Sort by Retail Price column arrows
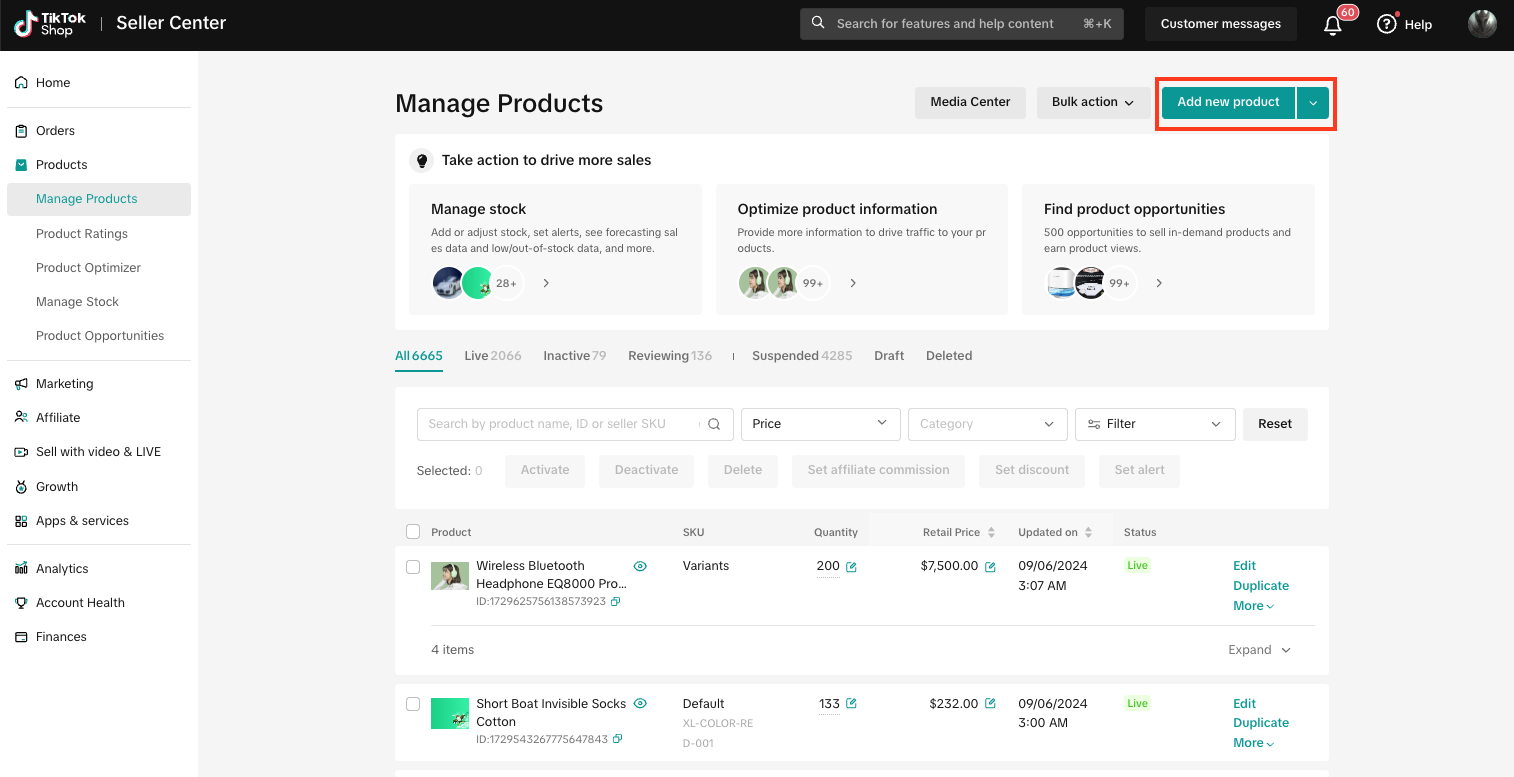The image size is (1514, 777). [991, 533]
